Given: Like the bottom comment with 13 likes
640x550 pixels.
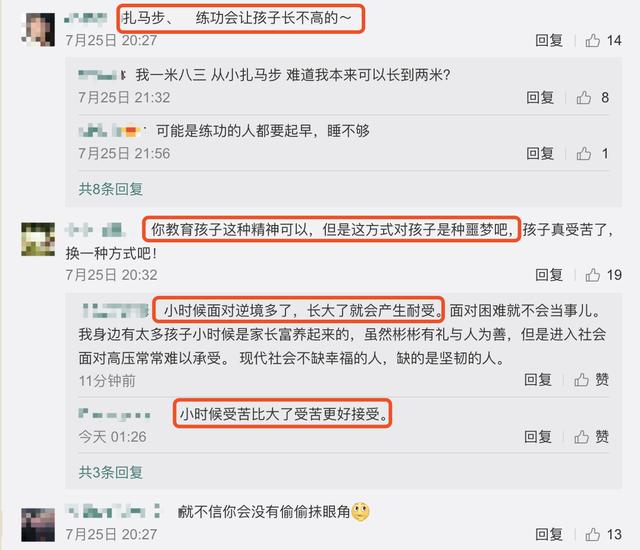Looking at the screenshot, I should tap(593, 534).
